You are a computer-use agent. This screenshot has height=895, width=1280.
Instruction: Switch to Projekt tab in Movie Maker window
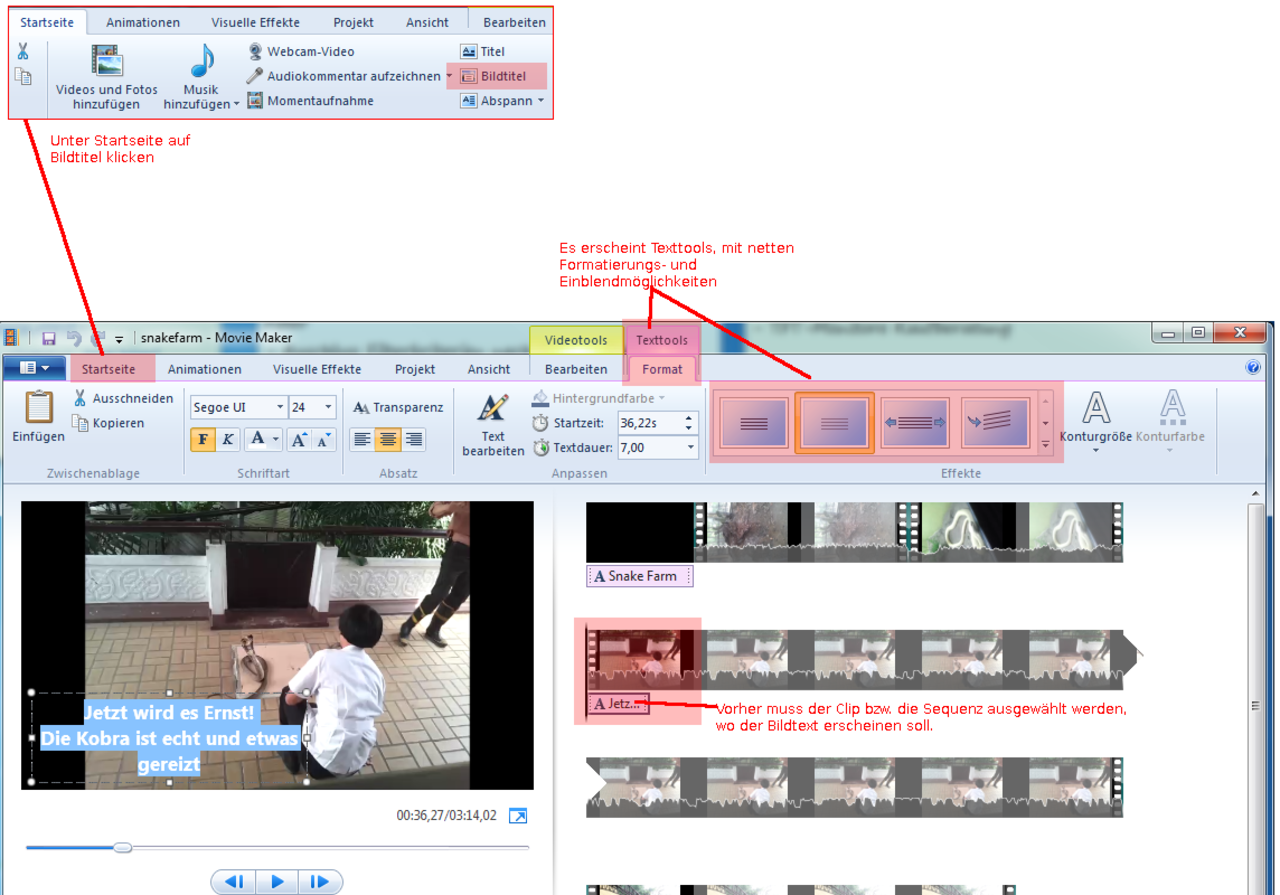pyautogui.click(x=415, y=369)
